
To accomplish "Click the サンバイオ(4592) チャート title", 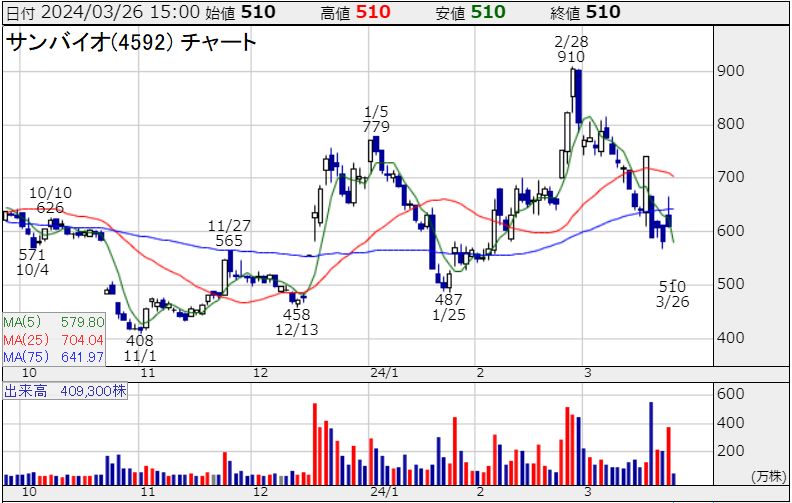I will point(131,43).
